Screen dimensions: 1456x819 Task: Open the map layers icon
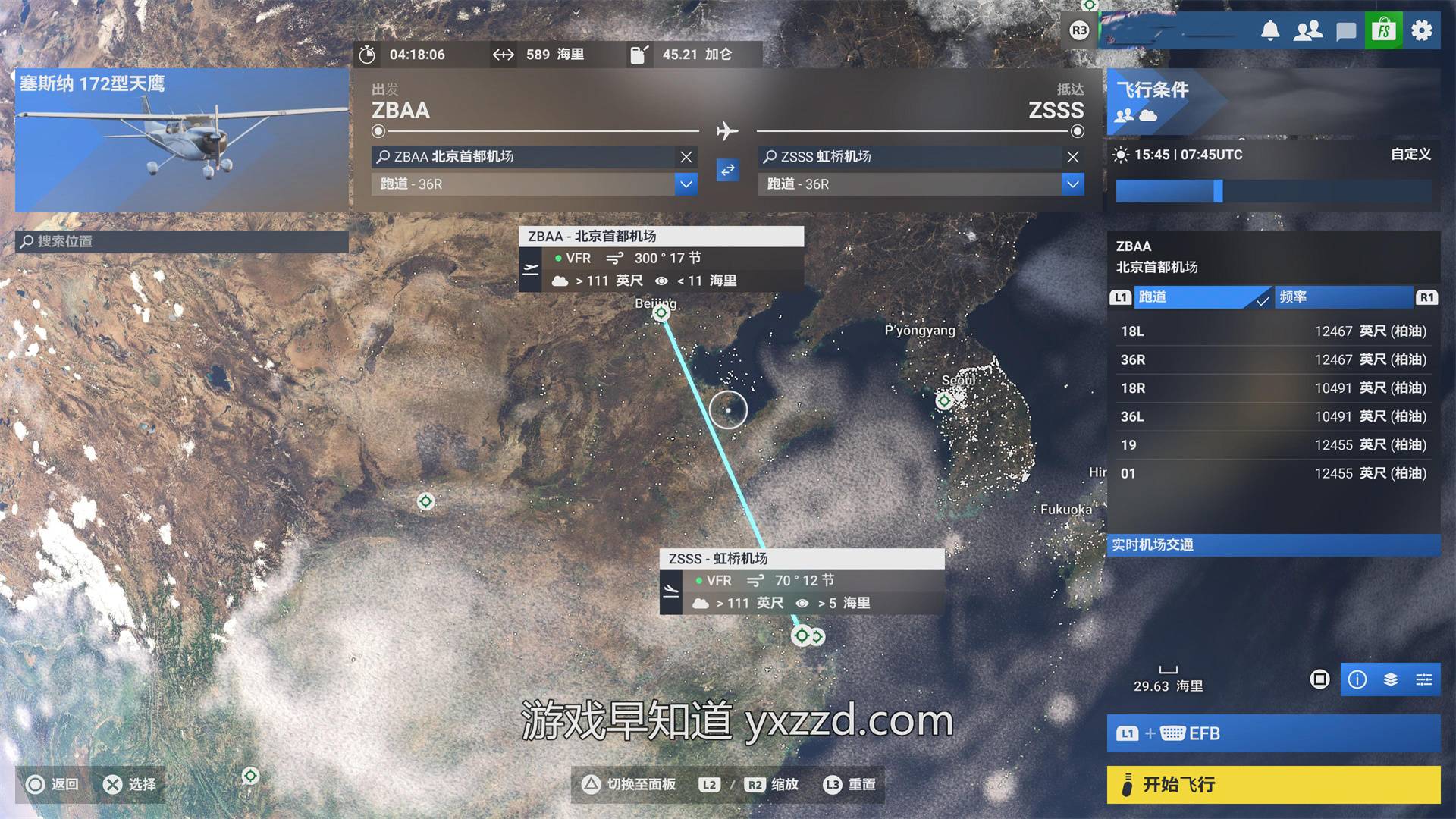(x=1391, y=679)
